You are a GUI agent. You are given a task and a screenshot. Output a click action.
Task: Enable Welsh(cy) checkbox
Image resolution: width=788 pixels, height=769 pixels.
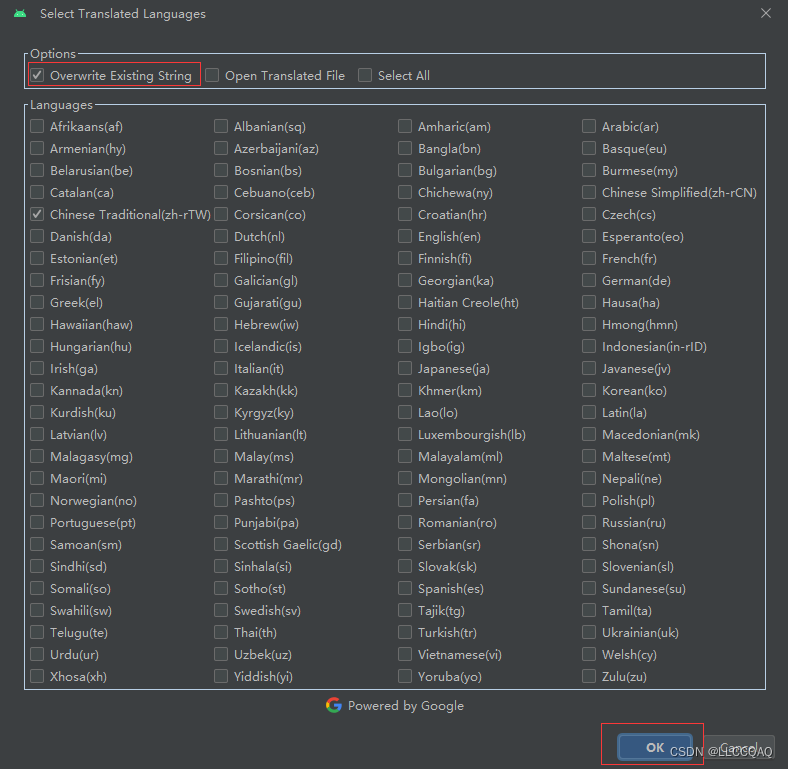coord(589,654)
